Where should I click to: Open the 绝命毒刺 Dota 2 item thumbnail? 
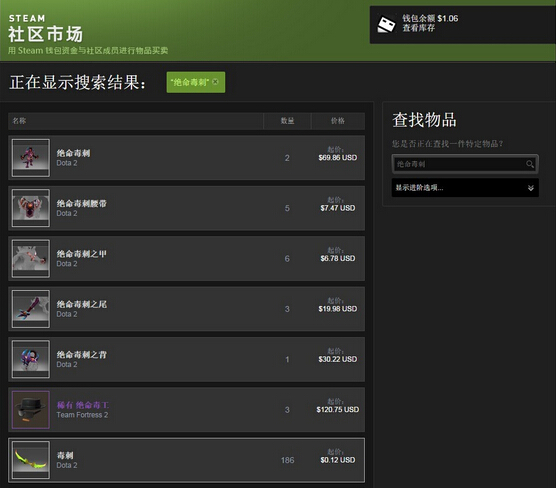[31, 158]
